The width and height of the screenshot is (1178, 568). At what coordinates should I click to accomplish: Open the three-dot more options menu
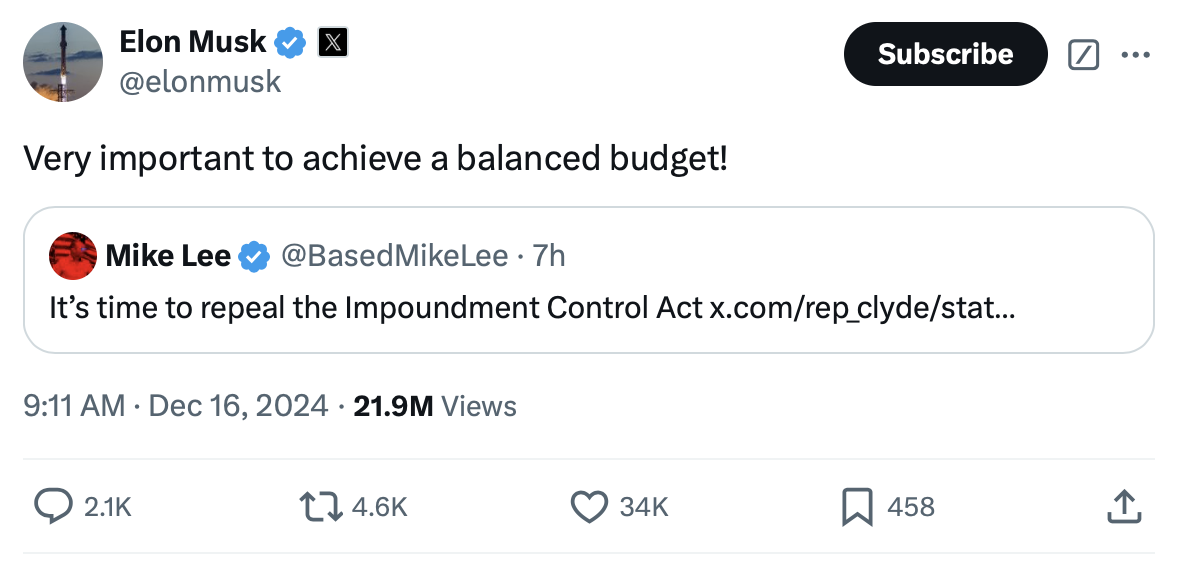1136,55
